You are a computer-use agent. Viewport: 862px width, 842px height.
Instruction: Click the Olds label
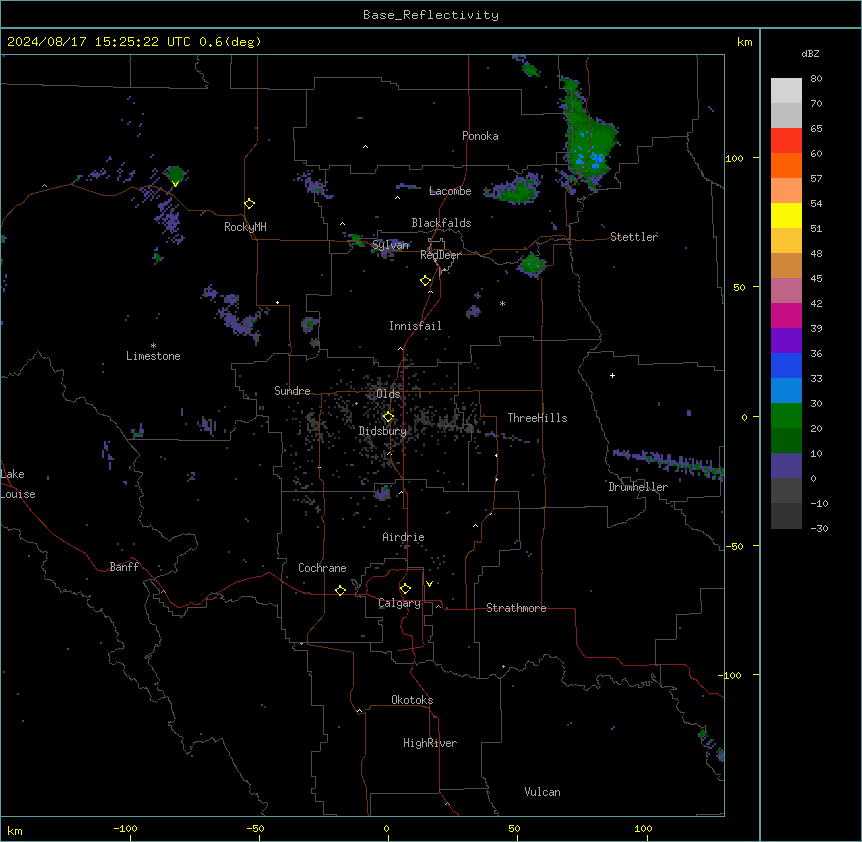[x=388, y=394]
